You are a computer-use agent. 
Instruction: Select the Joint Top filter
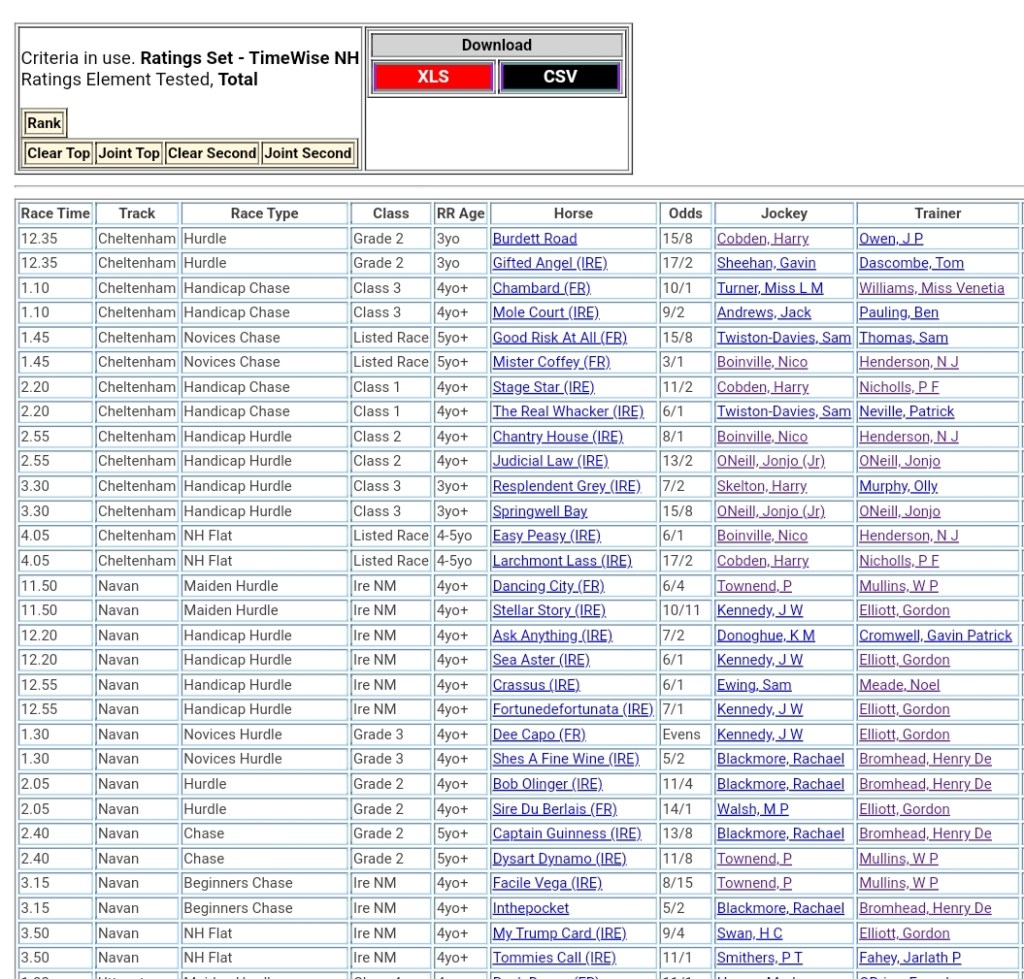[x=128, y=153]
